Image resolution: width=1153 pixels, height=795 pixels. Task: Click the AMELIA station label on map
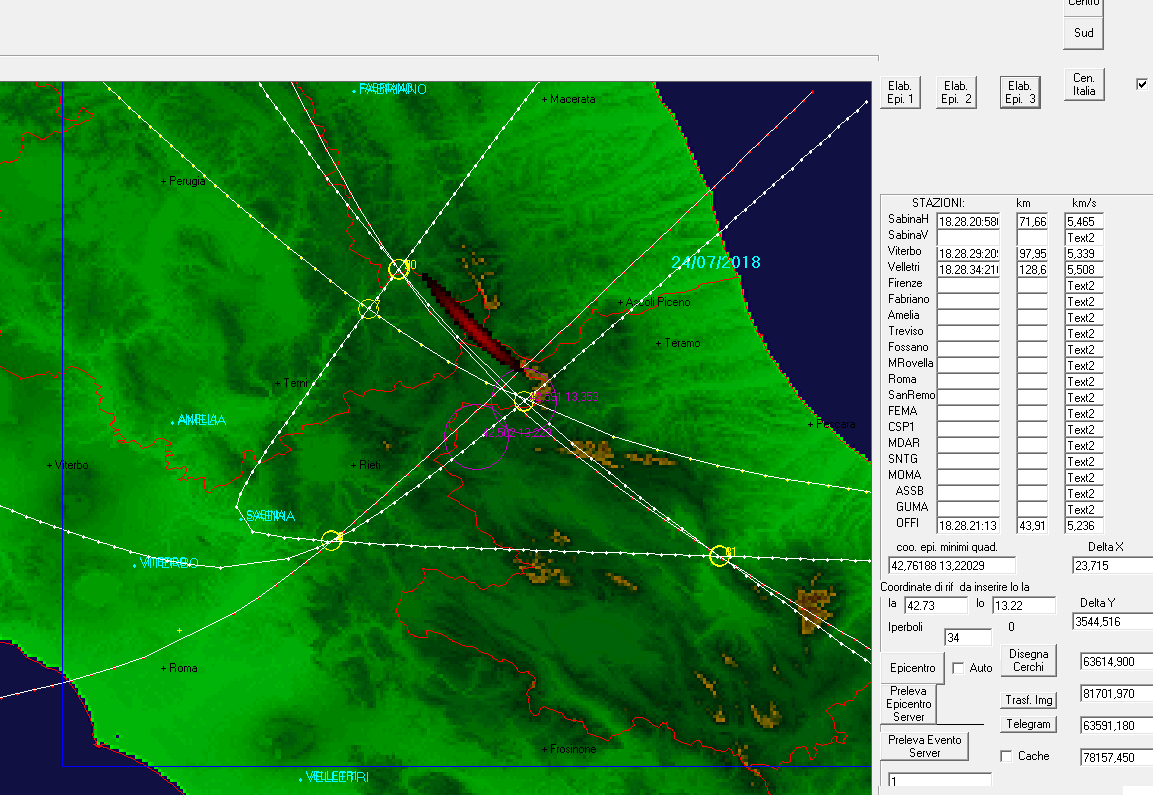pos(201,420)
